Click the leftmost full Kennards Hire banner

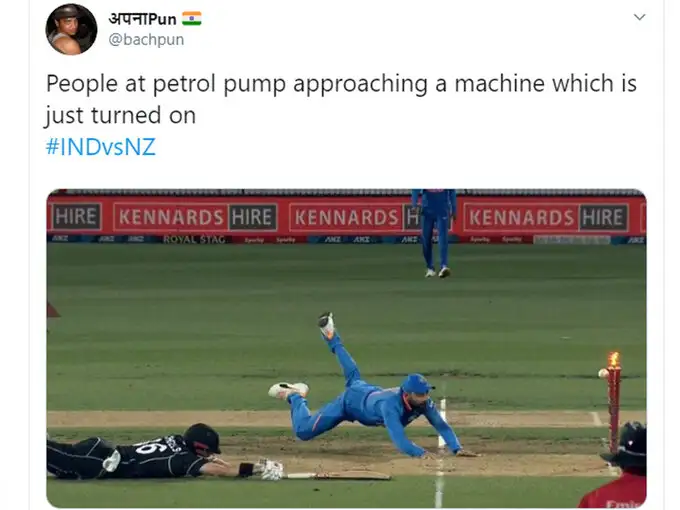coord(195,217)
